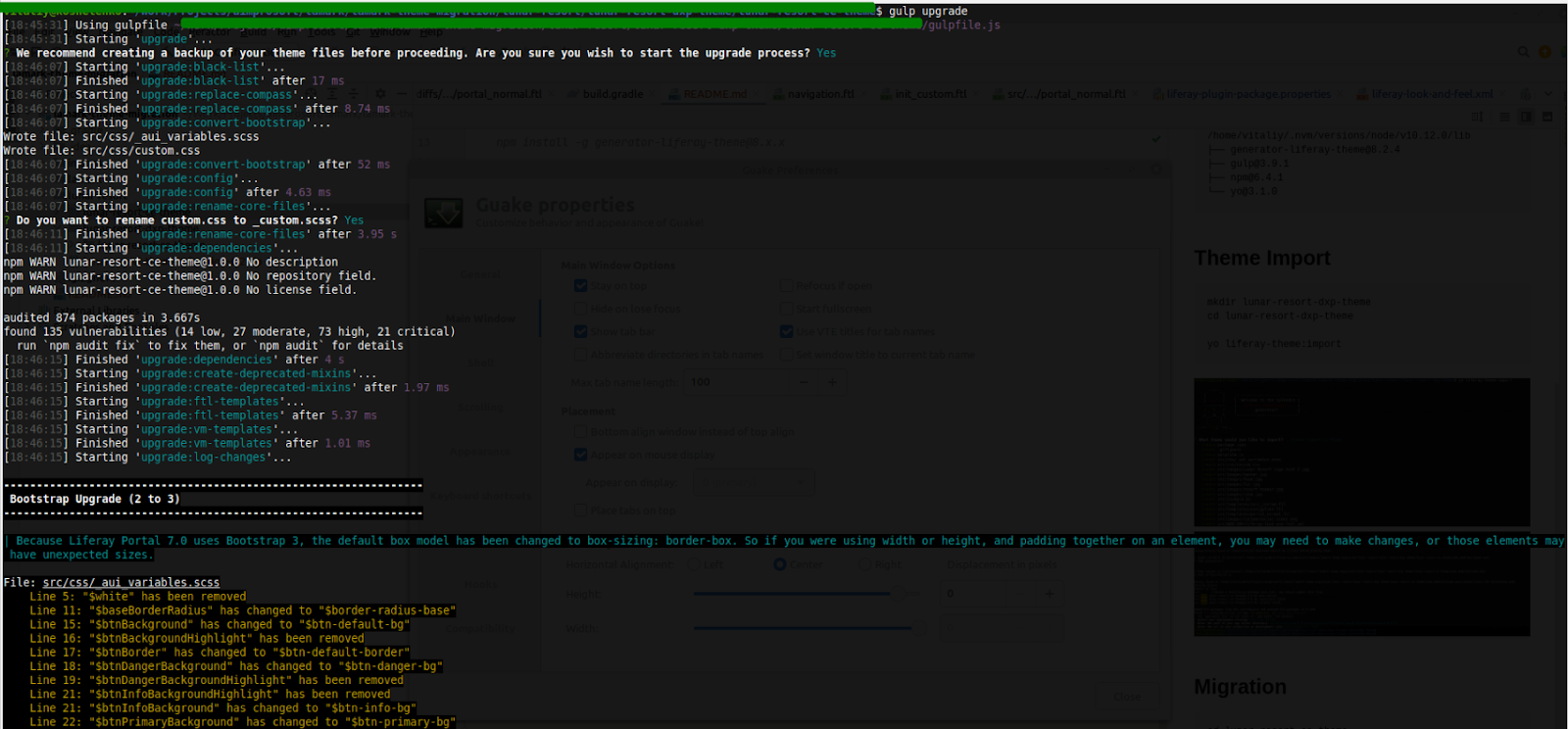1568x729 pixels.
Task: Enable Place tabs on top checkbox
Action: (x=580, y=510)
